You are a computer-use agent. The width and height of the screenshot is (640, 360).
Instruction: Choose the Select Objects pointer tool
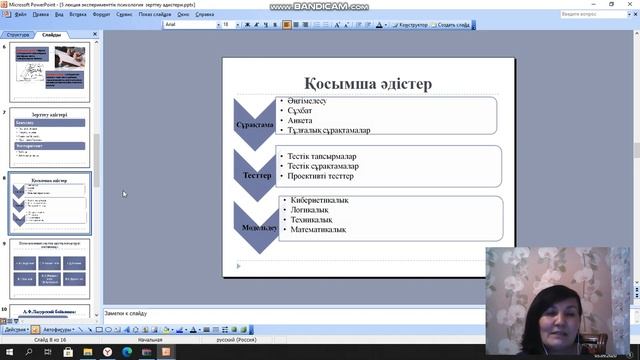36,329
